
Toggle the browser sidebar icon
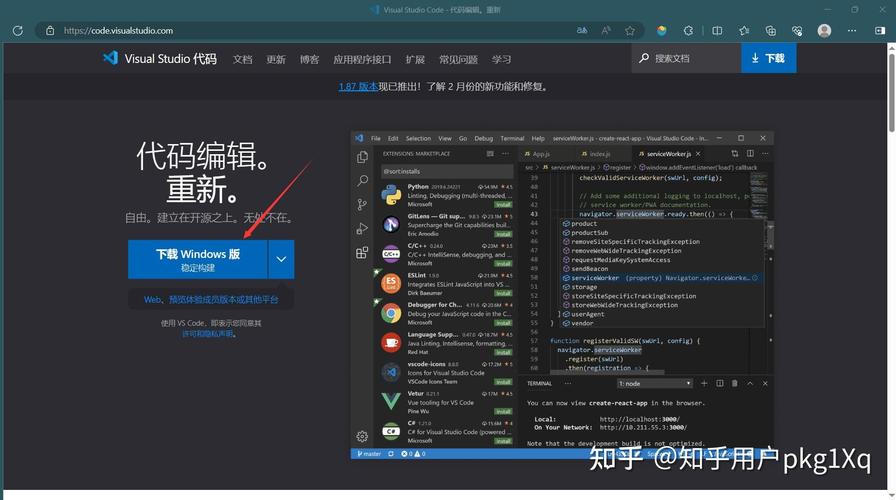pos(880,31)
